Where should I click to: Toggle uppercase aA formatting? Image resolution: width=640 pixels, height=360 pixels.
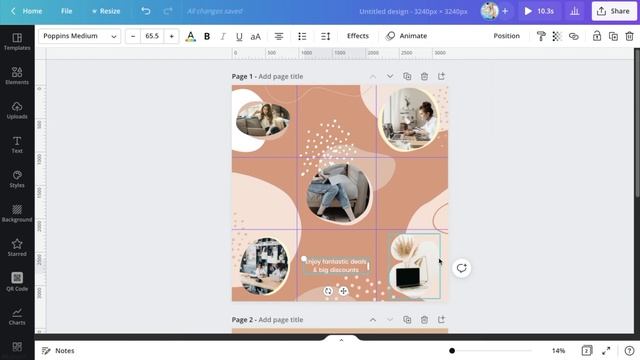click(256, 37)
